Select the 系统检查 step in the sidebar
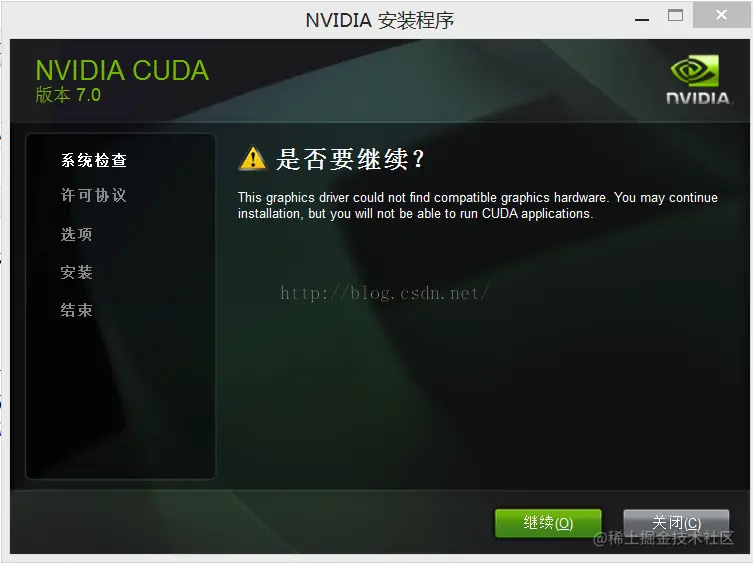 pyautogui.click(x=94, y=160)
